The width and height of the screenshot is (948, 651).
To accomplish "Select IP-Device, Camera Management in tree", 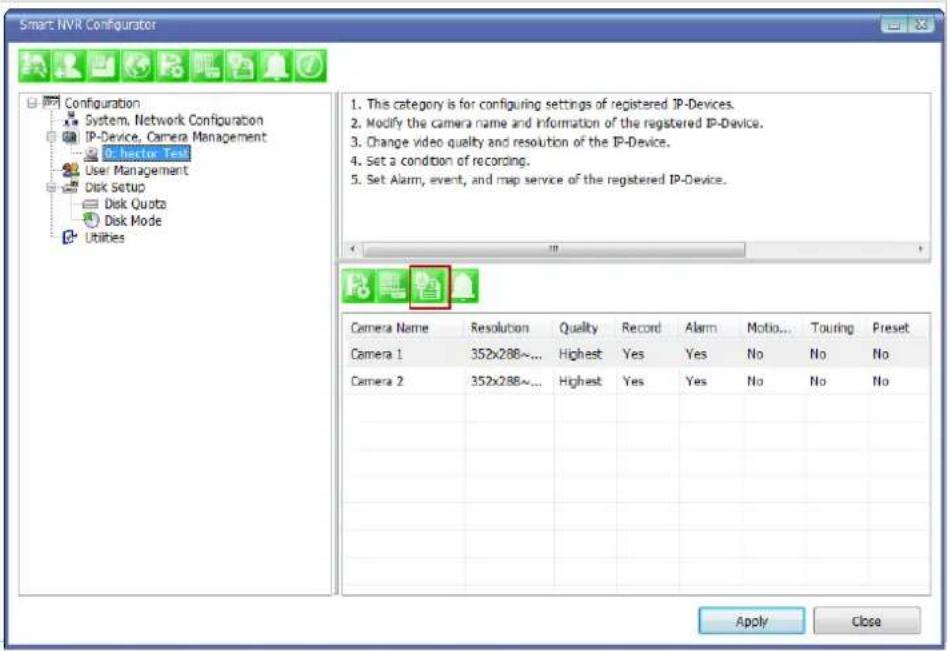I will [x=175, y=137].
